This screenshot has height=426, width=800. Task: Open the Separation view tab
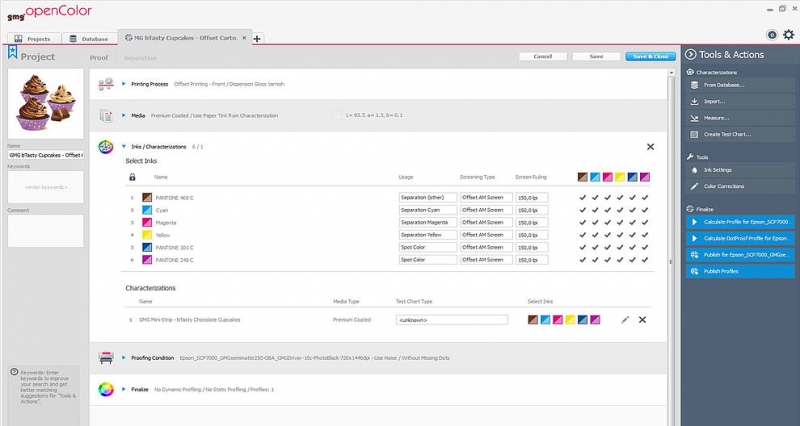[140, 58]
